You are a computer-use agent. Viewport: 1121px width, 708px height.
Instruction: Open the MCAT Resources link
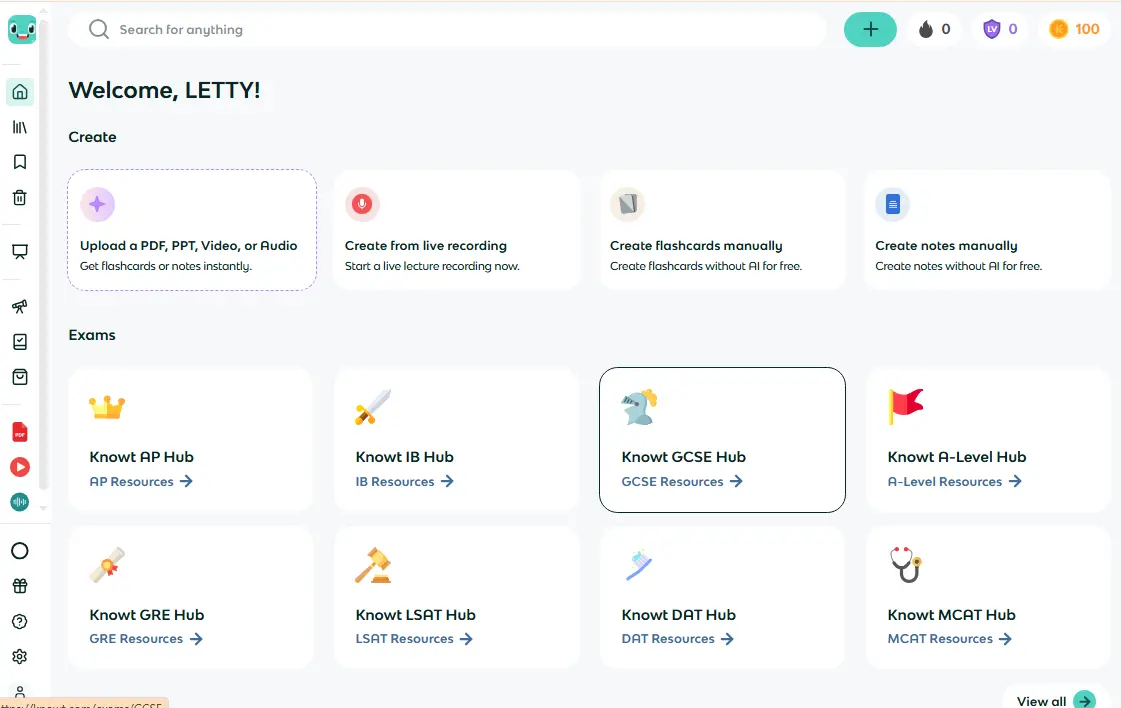949,639
